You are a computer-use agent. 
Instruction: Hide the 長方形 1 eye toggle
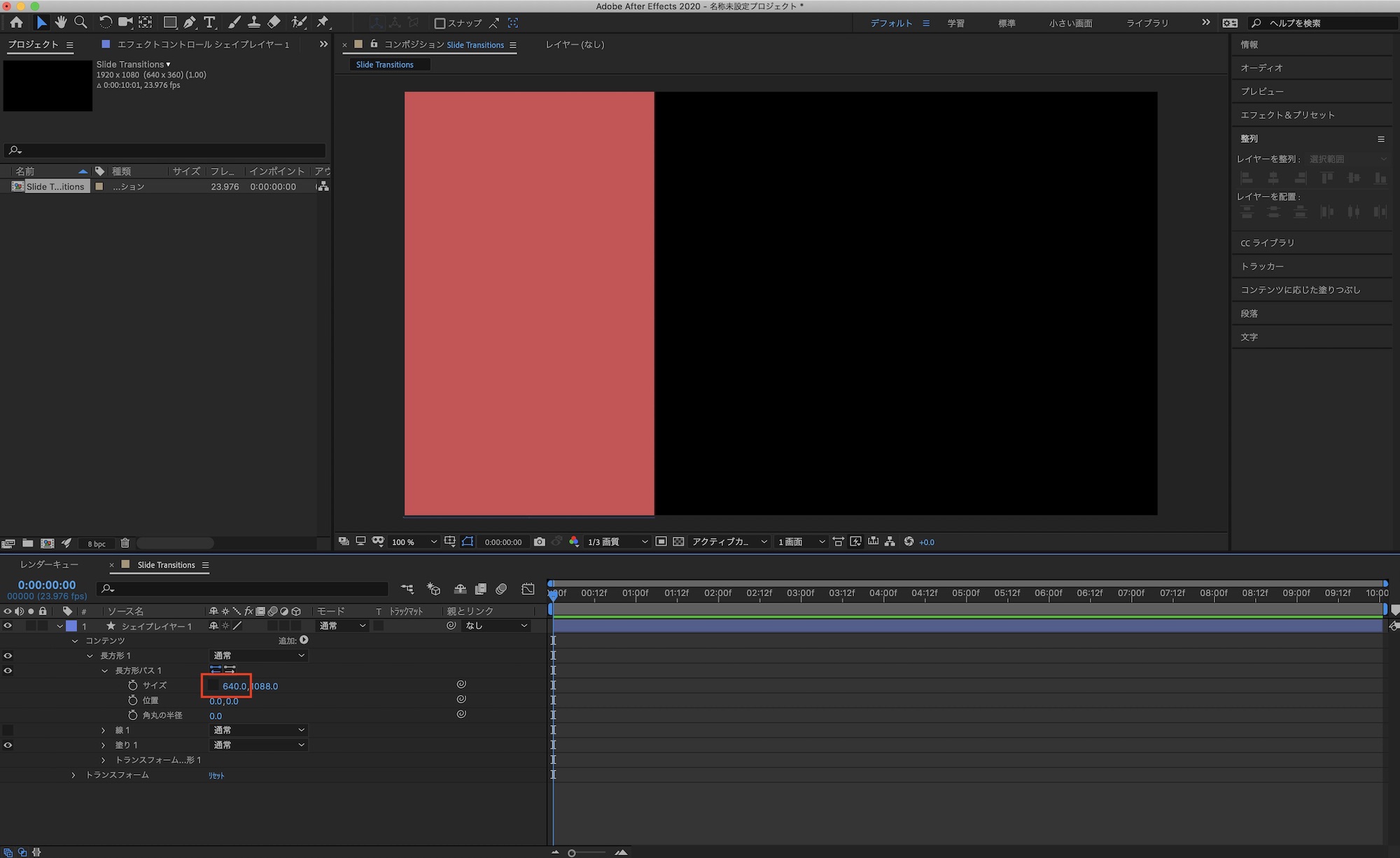point(8,656)
